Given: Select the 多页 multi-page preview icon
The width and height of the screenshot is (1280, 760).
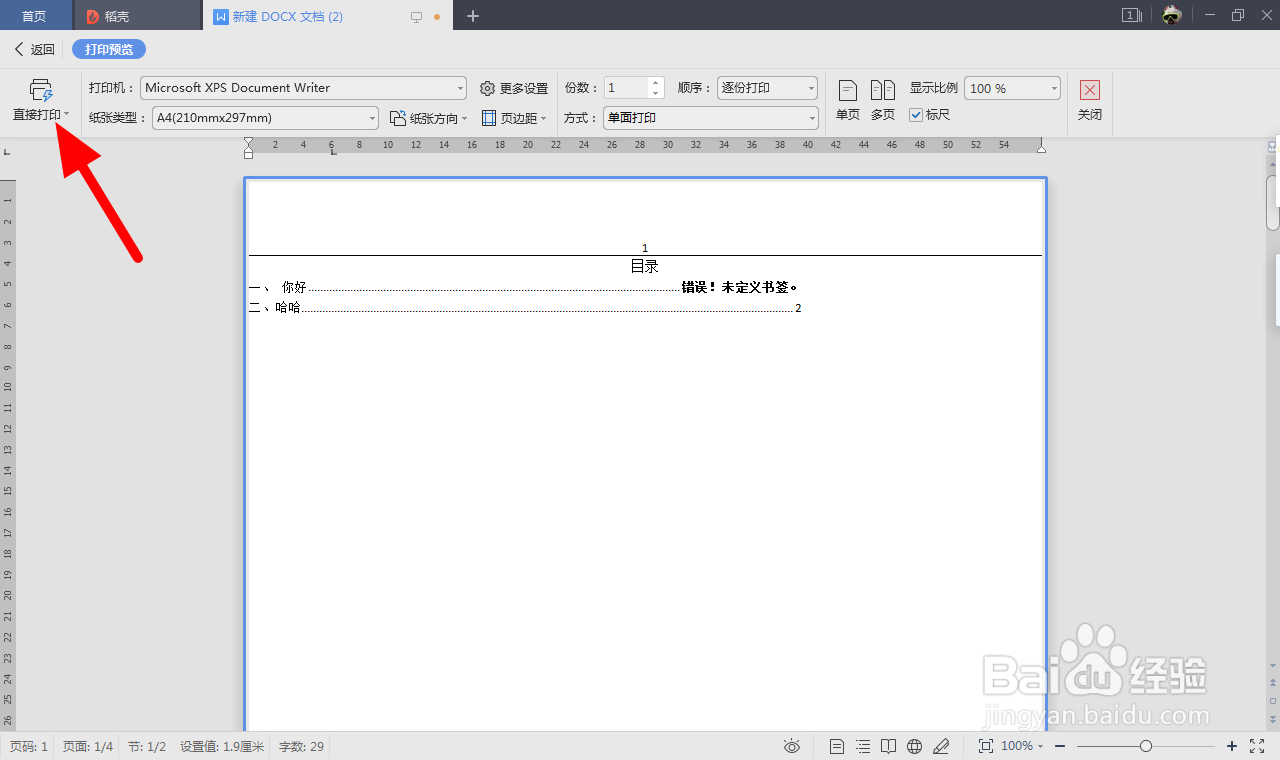Looking at the screenshot, I should [x=882, y=97].
